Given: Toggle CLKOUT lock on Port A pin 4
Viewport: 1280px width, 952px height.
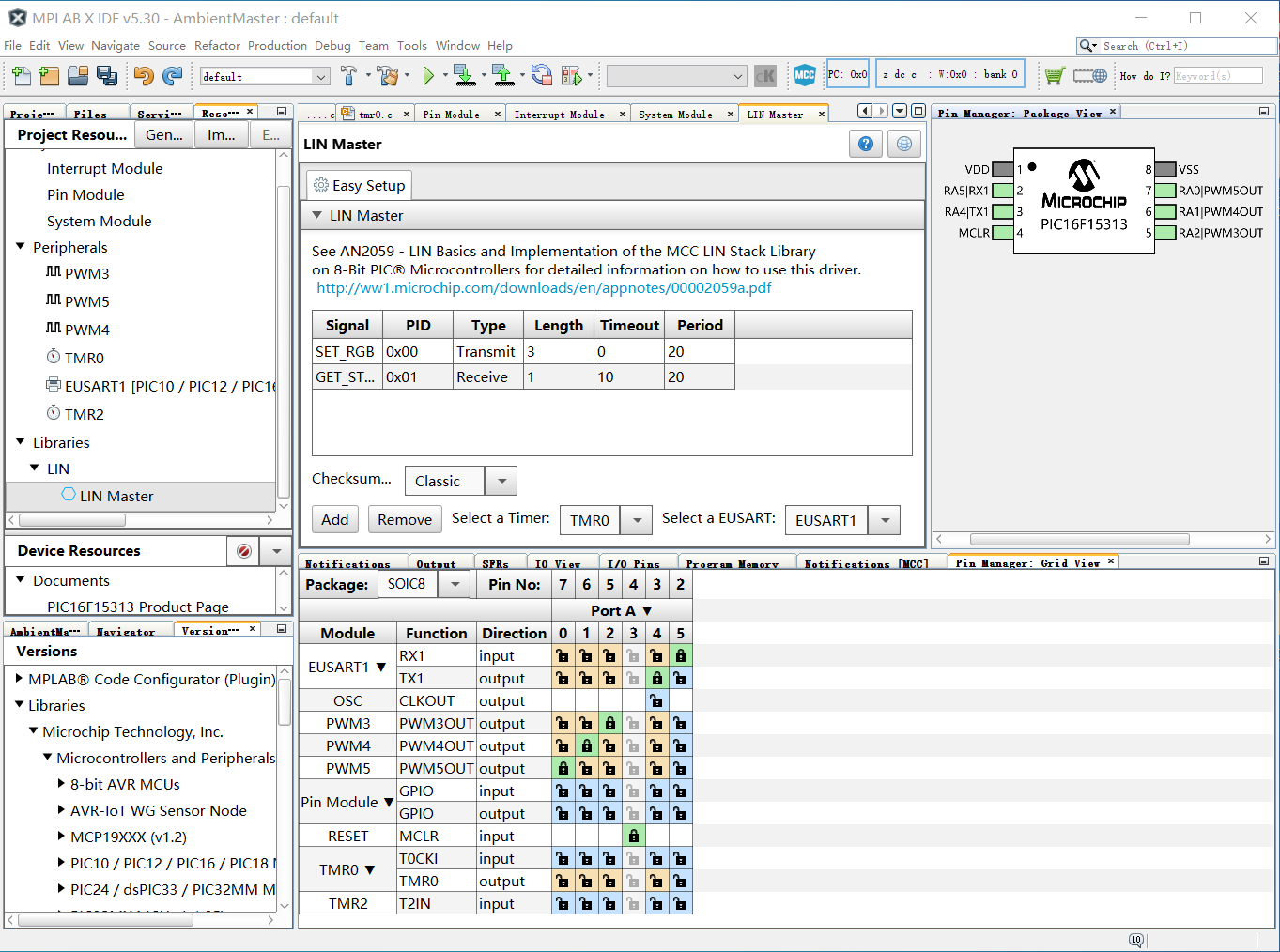Looking at the screenshot, I should pos(657,700).
